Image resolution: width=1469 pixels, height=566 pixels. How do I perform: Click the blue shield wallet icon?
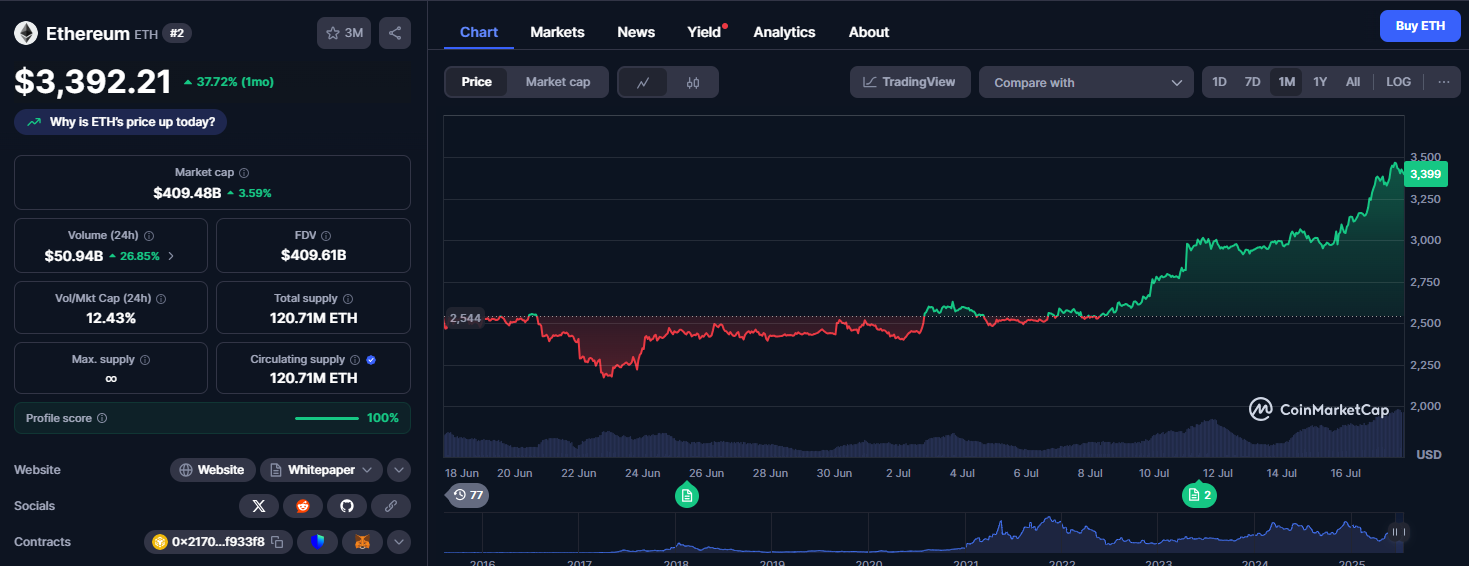(318, 542)
